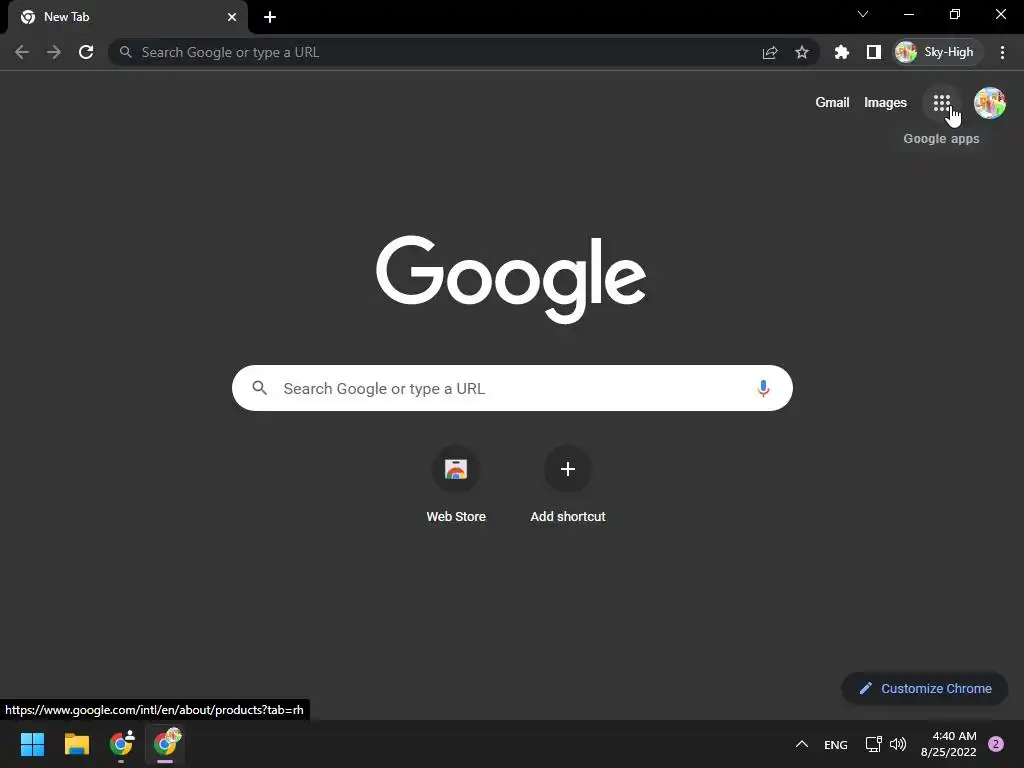The height and width of the screenshot is (768, 1024).
Task: Click the active Chrome profile taskbar icon
Action: pos(165,744)
